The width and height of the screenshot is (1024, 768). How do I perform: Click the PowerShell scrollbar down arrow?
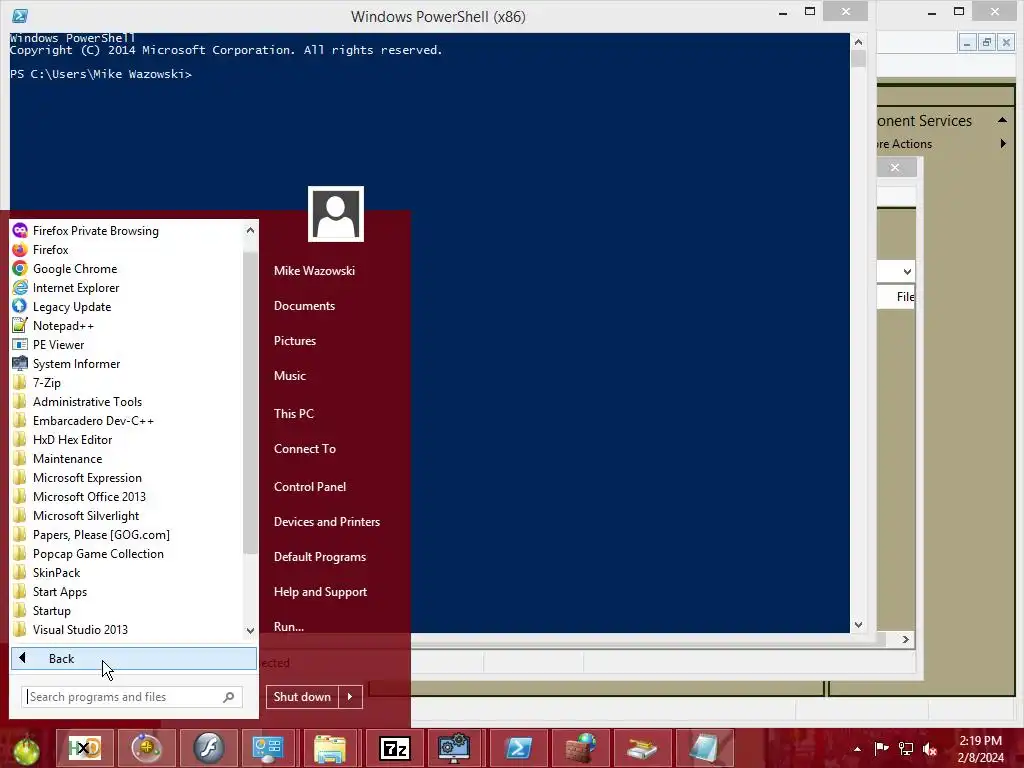coord(858,625)
